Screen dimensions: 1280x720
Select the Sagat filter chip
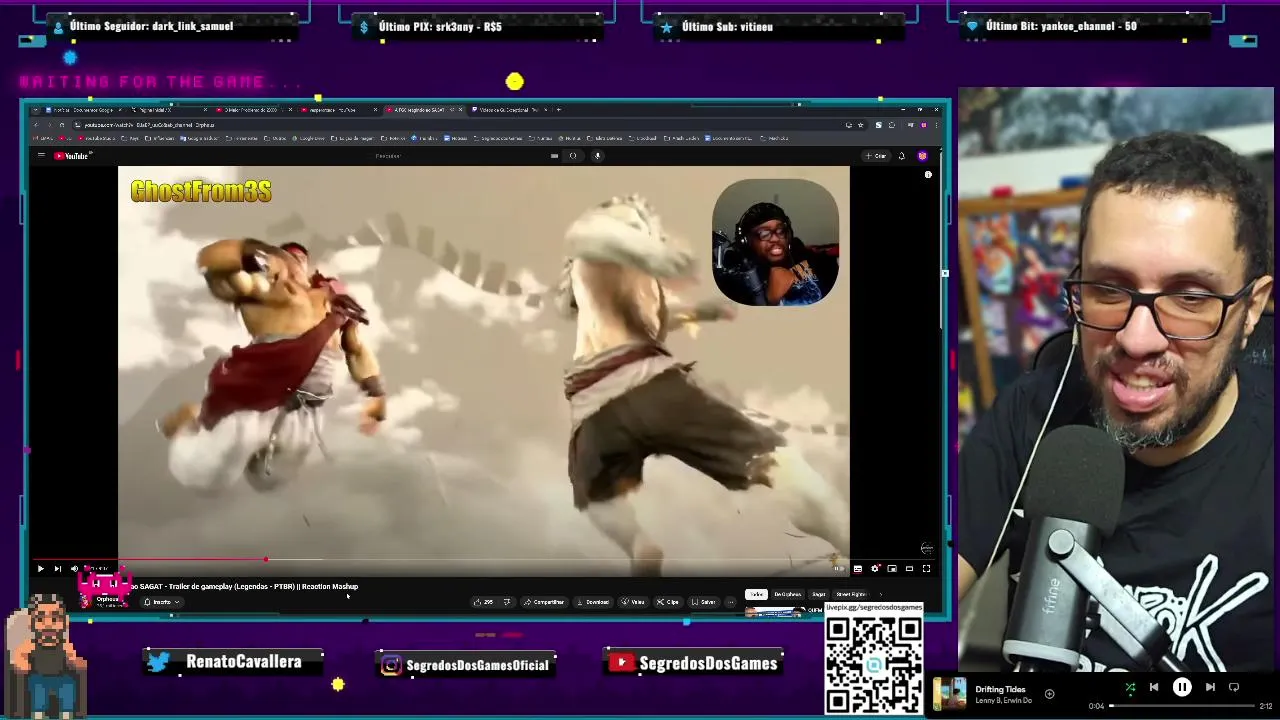click(818, 594)
